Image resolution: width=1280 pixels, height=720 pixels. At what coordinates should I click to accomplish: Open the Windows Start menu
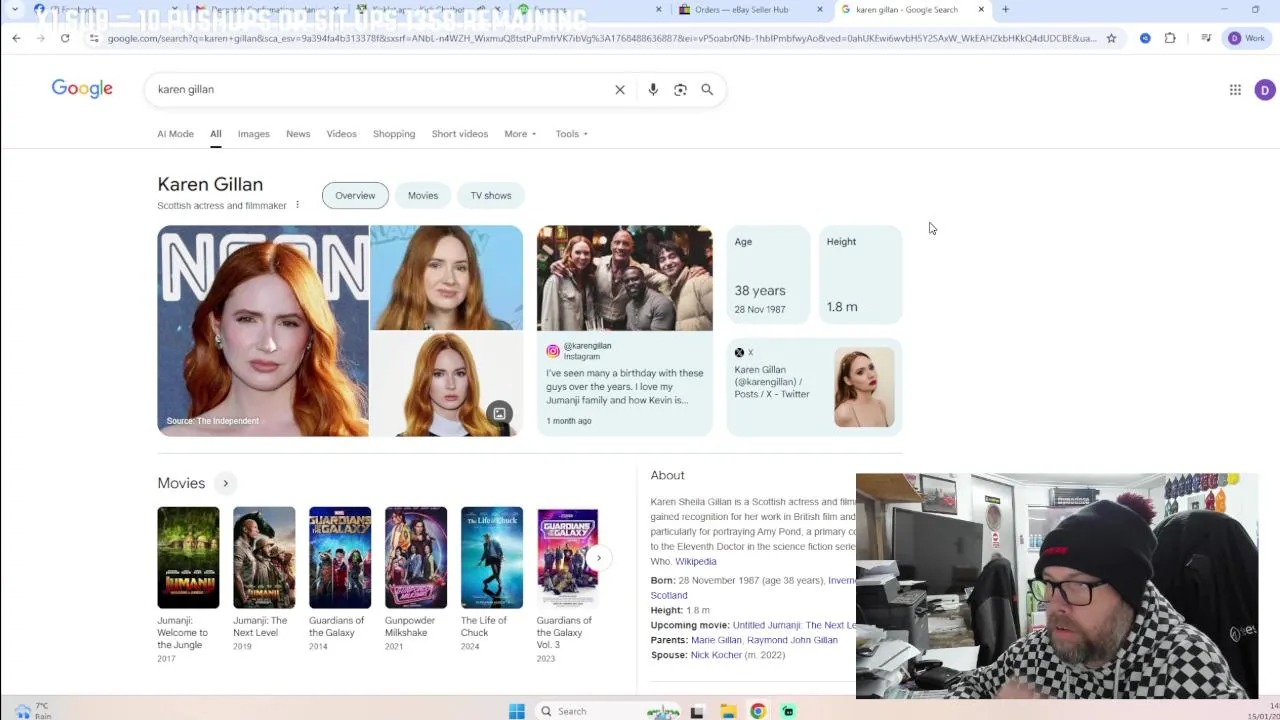[x=517, y=711]
